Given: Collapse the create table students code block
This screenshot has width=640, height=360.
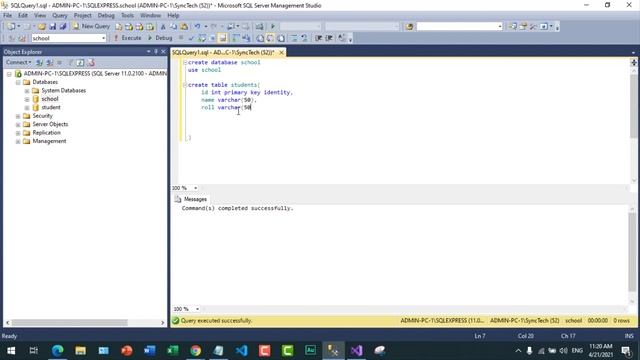Looking at the screenshot, I should tap(185, 85).
